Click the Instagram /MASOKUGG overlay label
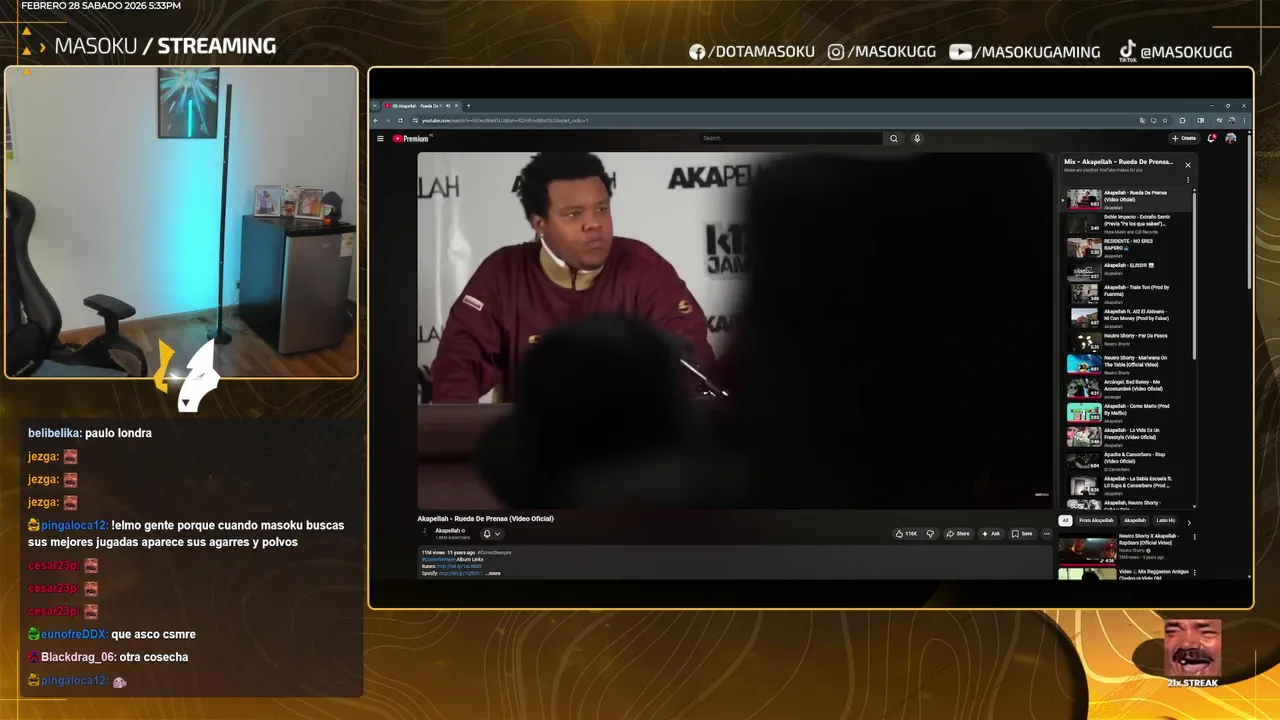The image size is (1280, 720). [x=882, y=52]
